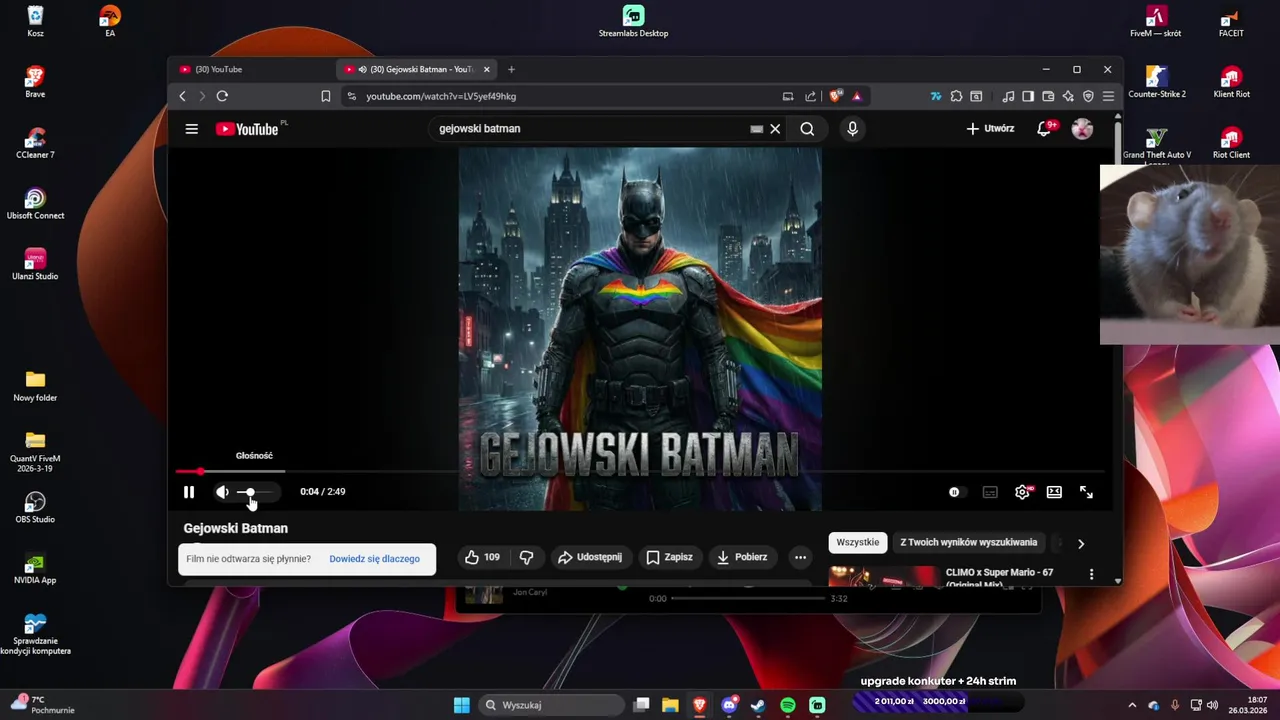Open the browser extensions puzzle icon
The height and width of the screenshot is (720, 1280).
[956, 96]
